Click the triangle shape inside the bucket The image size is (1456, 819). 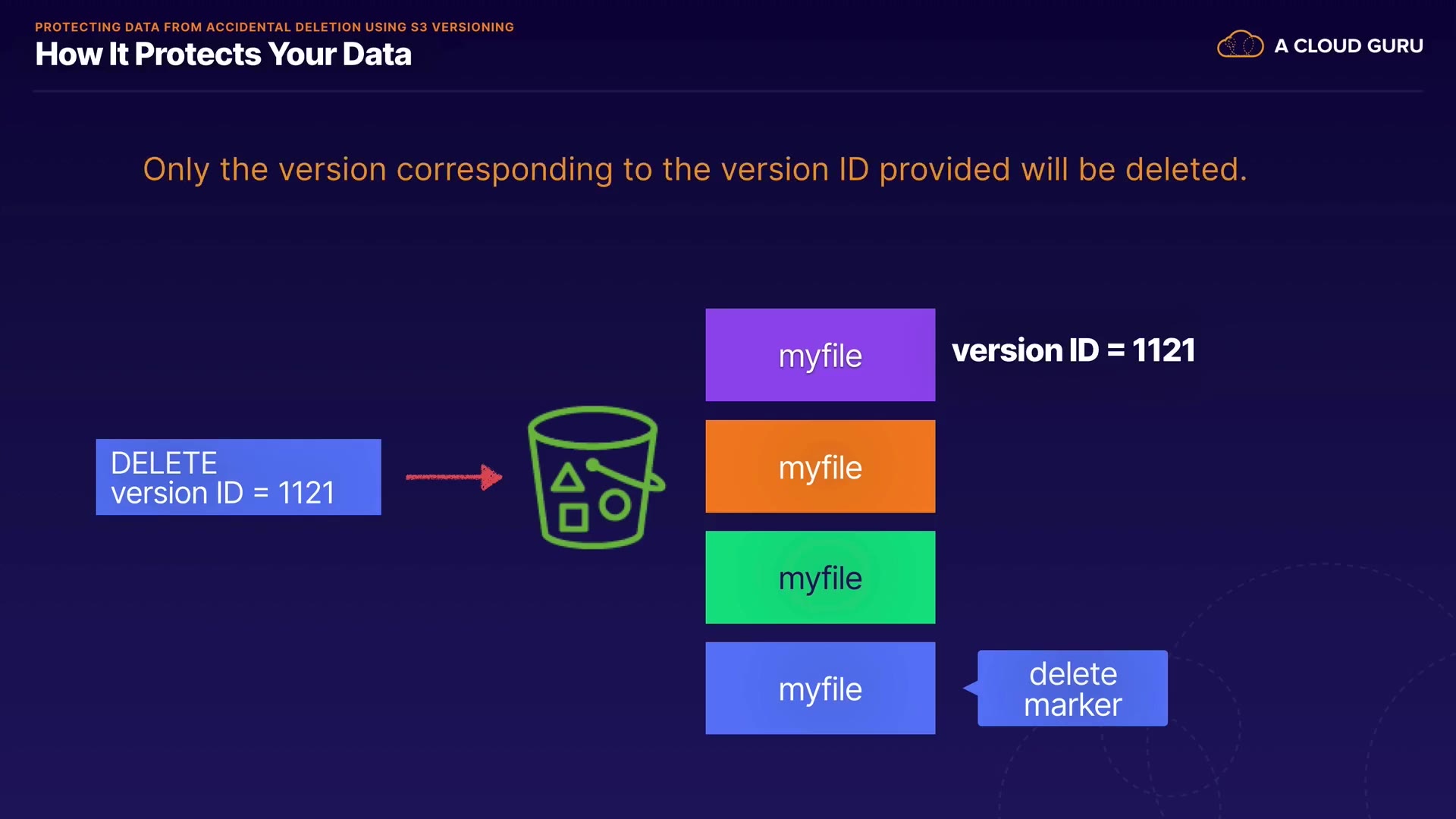[x=567, y=479]
